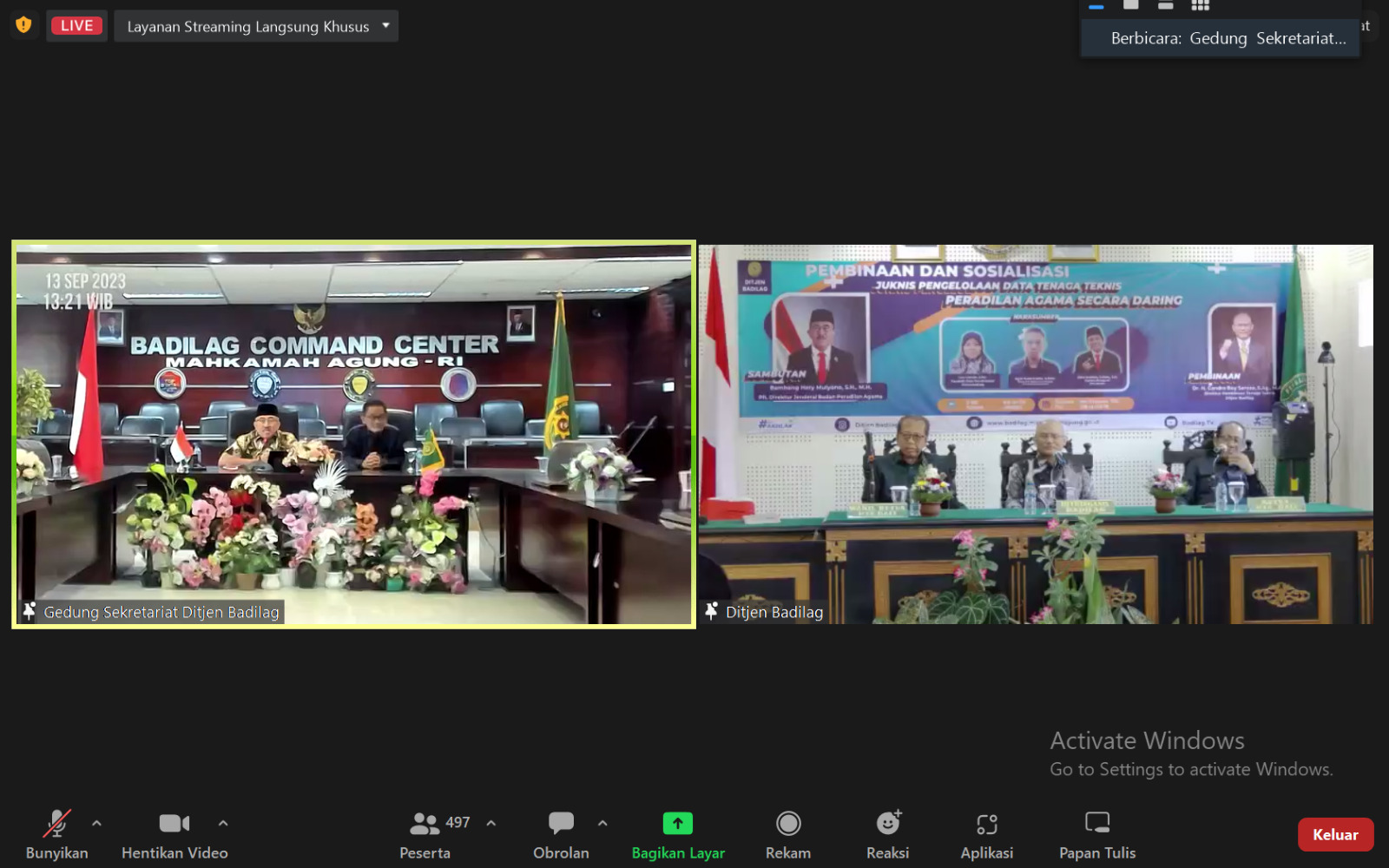This screenshot has height=868, width=1389.
Task: Open the Reaksi reactions menu
Action: click(x=887, y=833)
